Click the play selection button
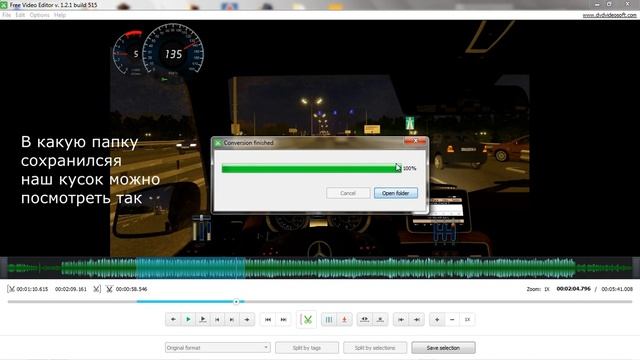Viewport: 640px width, 360px height. pyautogui.click(x=202, y=320)
